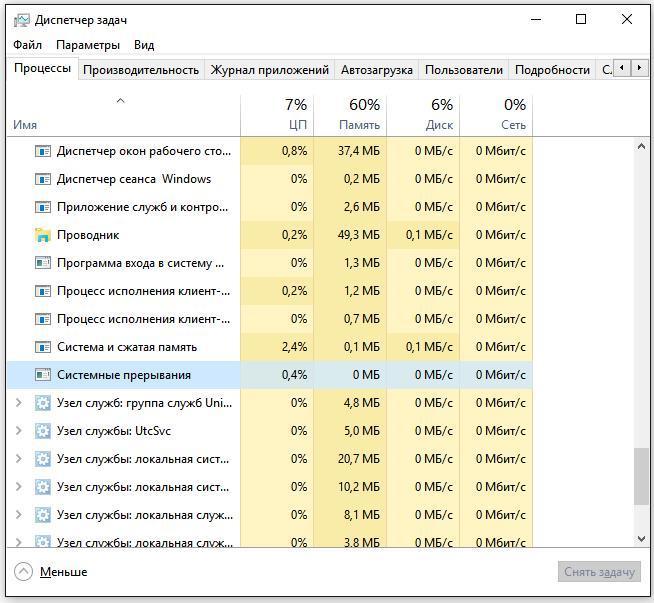Click icon of Диспетчер окон рабочего стола process
This screenshot has height=603, width=654.
(x=43, y=151)
